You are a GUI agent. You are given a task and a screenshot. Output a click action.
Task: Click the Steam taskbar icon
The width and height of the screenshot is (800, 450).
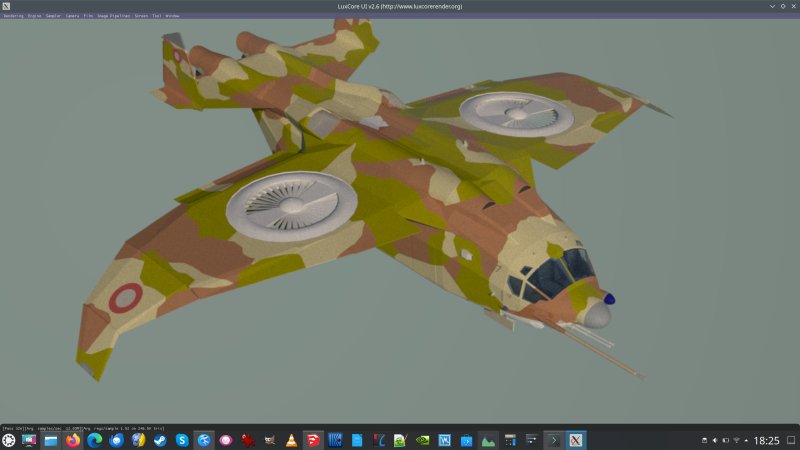(x=160, y=440)
